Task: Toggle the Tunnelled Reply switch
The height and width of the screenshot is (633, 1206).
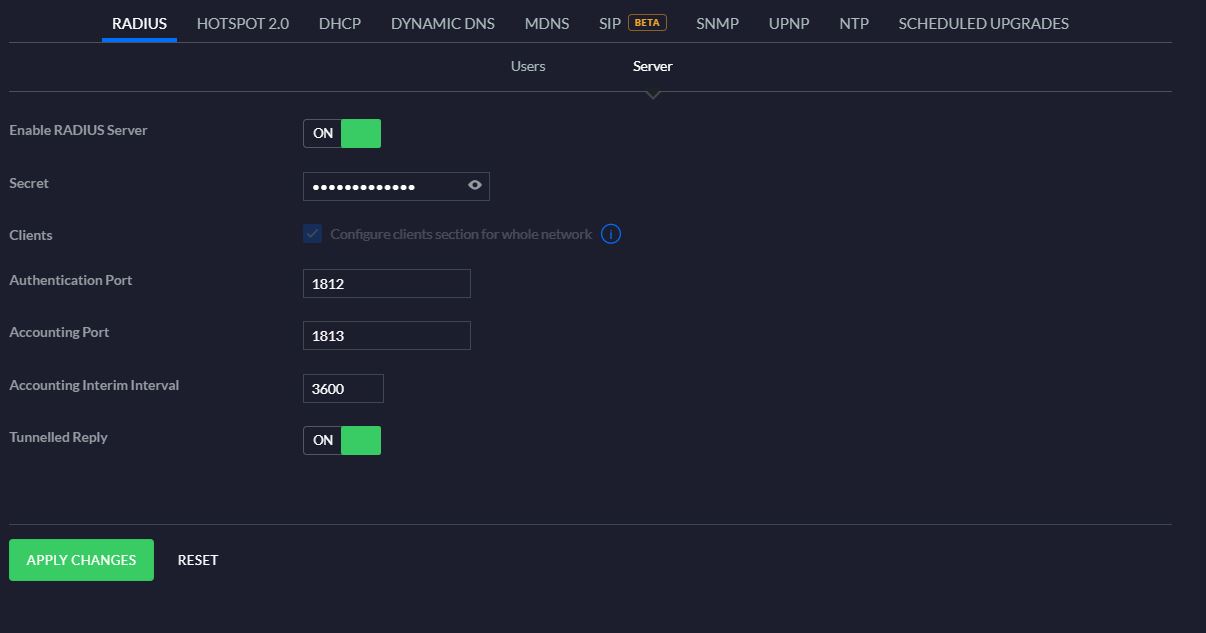Action: point(342,440)
